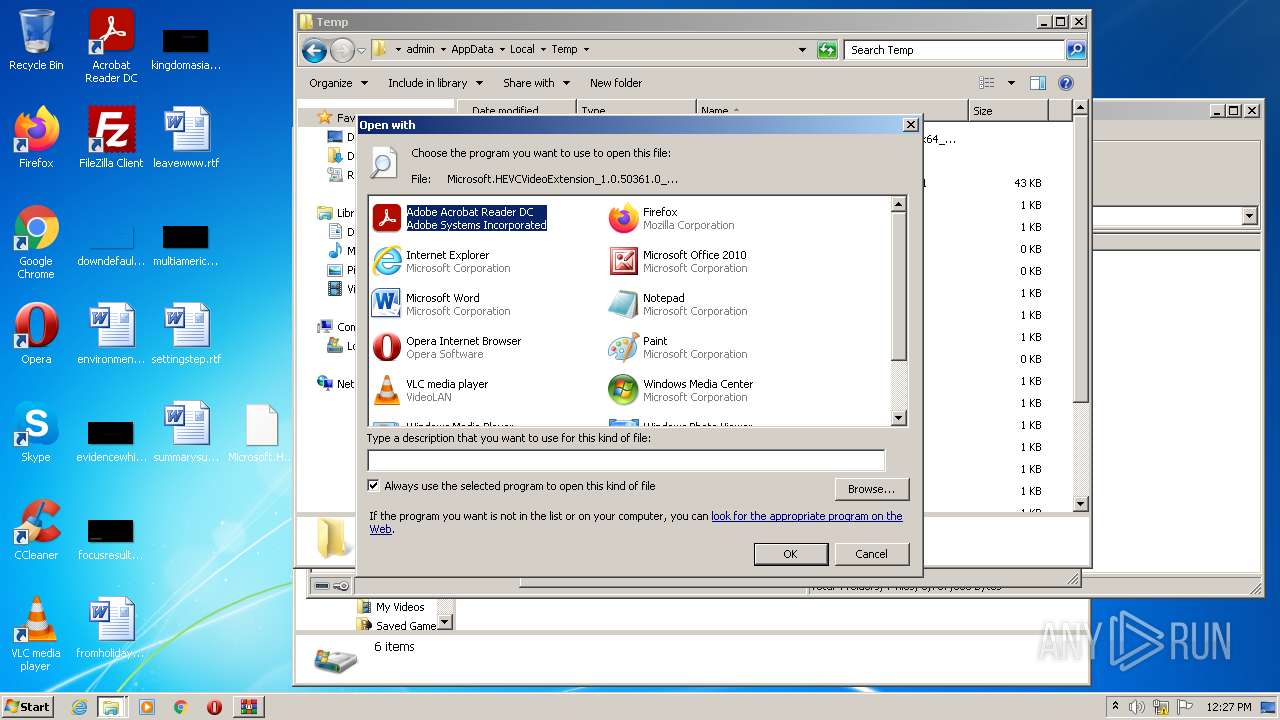Pick Microsoft Office 2010 from the list
Viewport: 1280px width, 720px height.
[x=678, y=261]
